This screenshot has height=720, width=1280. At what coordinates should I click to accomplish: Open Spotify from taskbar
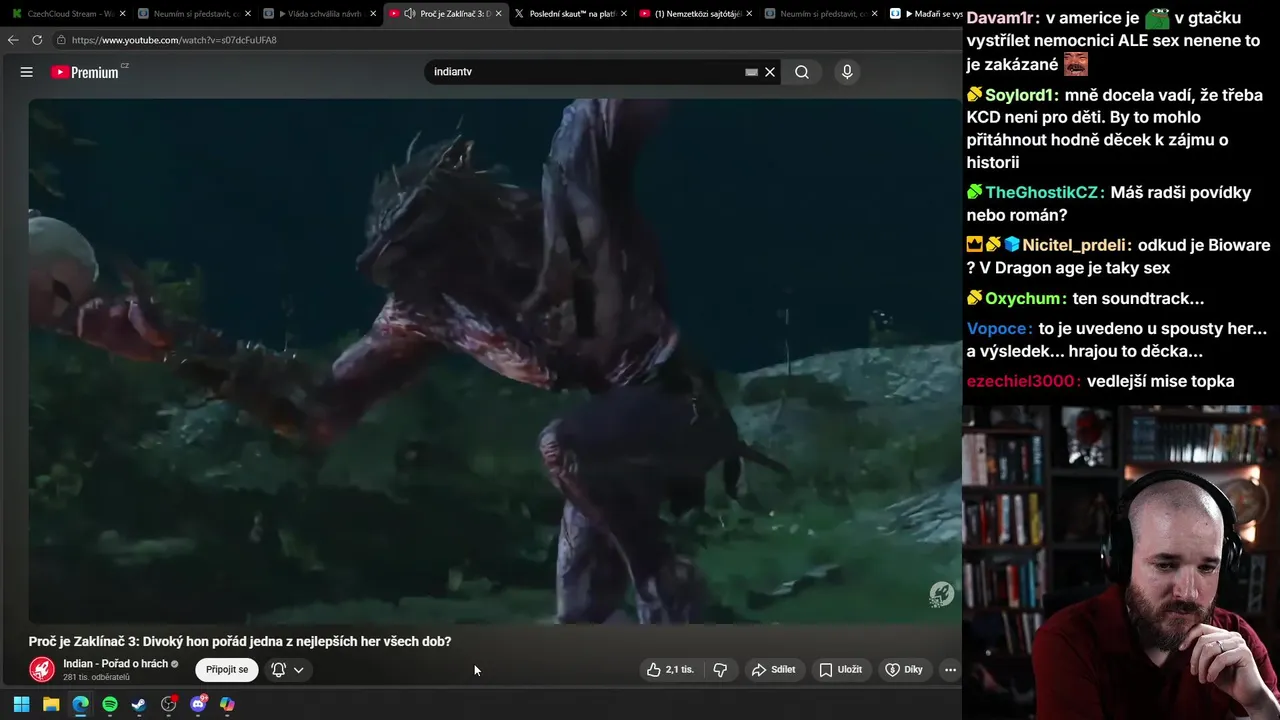[x=110, y=704]
